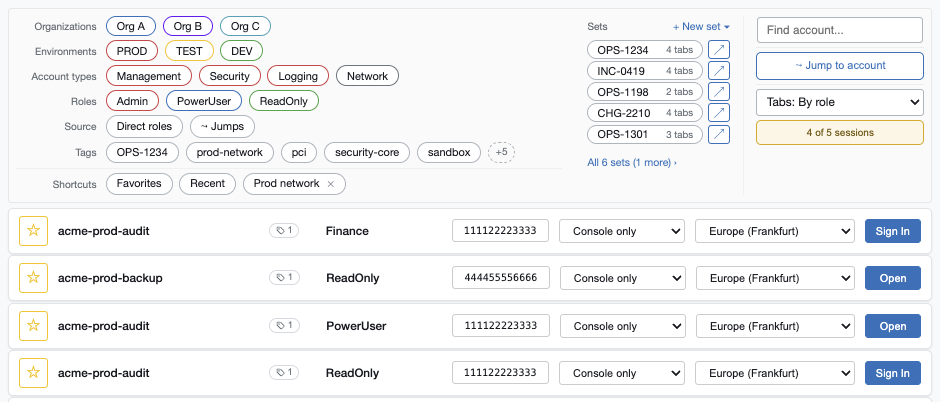Star the acme-prod-audit Finance row as favorite
Viewport: 940px width, 402px height.
[x=34, y=231]
